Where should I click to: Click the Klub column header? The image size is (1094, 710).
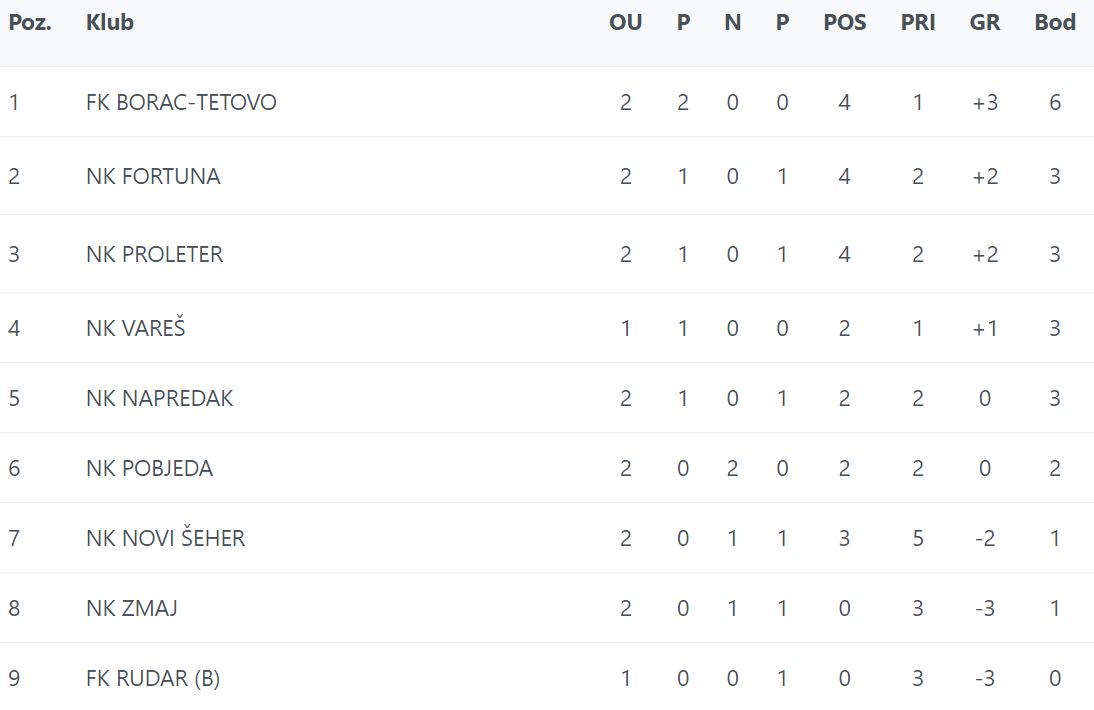(x=110, y=22)
